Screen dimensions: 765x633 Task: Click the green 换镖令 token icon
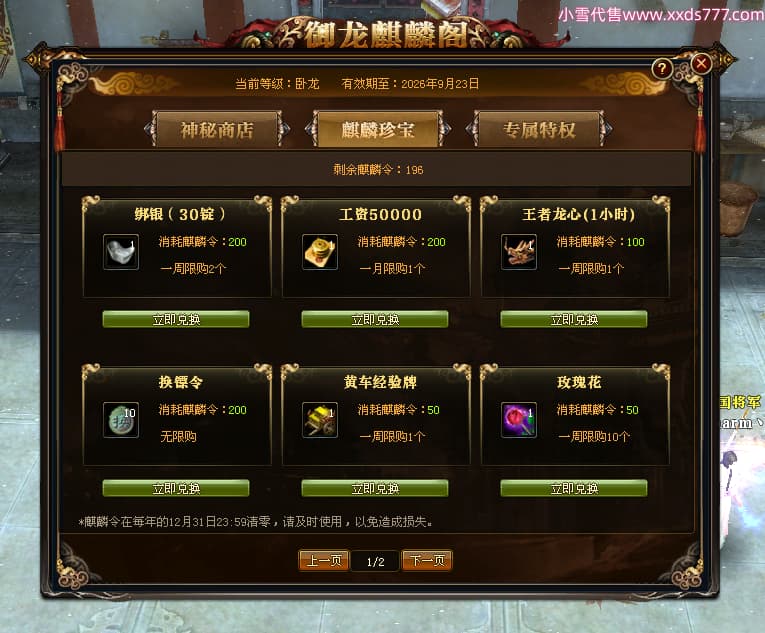[x=121, y=420]
